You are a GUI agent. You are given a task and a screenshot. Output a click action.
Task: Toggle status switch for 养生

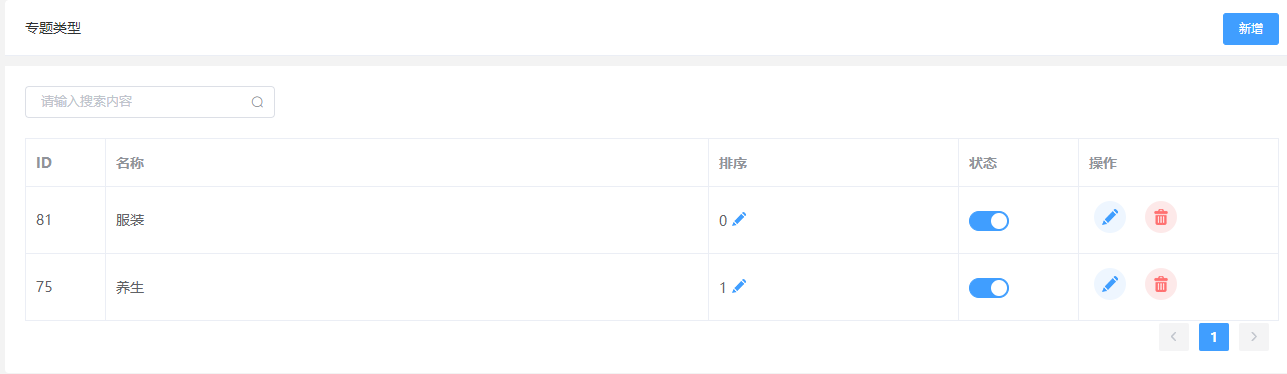[989, 288]
